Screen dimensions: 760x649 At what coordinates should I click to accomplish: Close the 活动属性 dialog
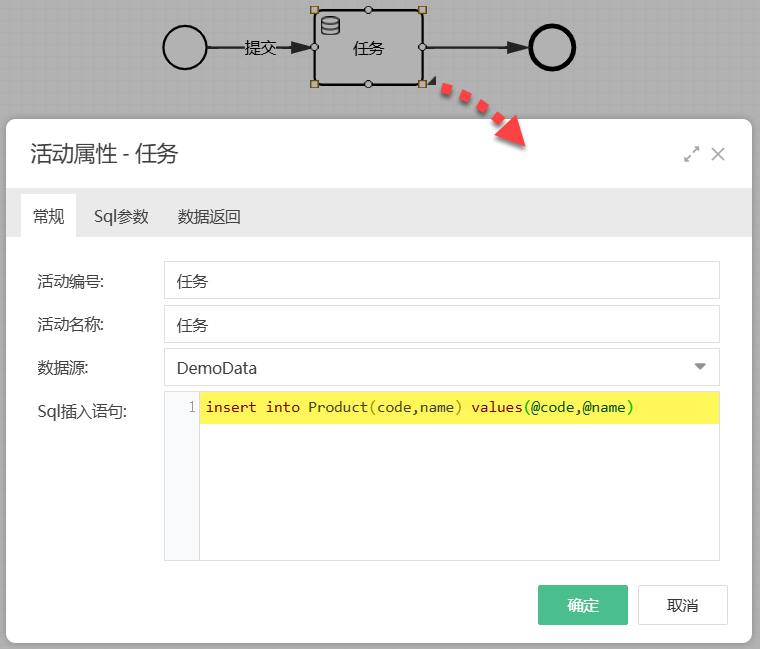coord(718,154)
